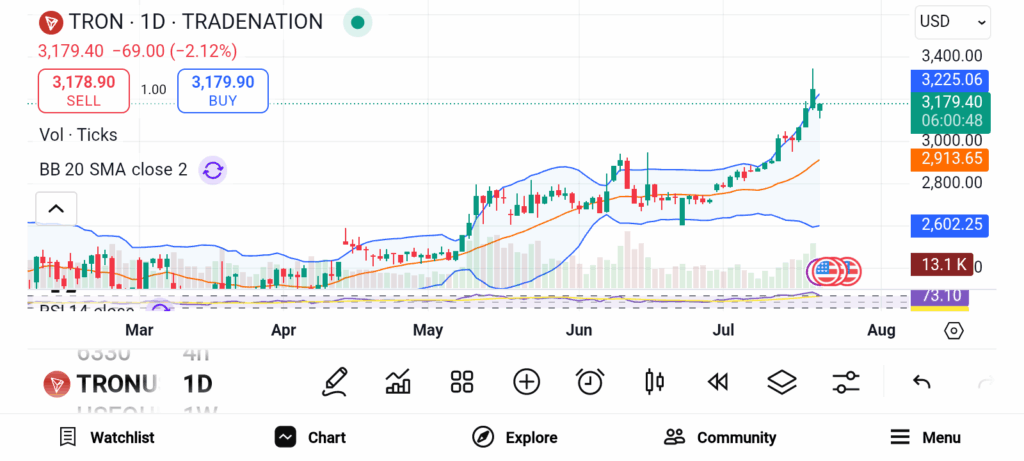Start bar replay rewind icon
The height and width of the screenshot is (461, 1024).
pyautogui.click(x=718, y=382)
